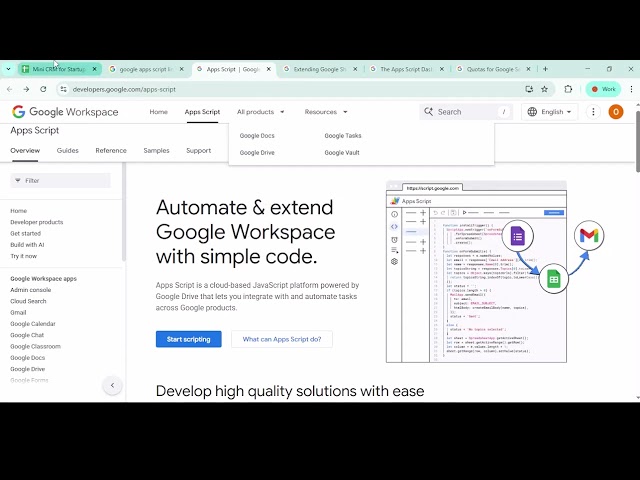Open Cloud Search sidebar link
Screen dimensions: 640x480
[x=28, y=301]
